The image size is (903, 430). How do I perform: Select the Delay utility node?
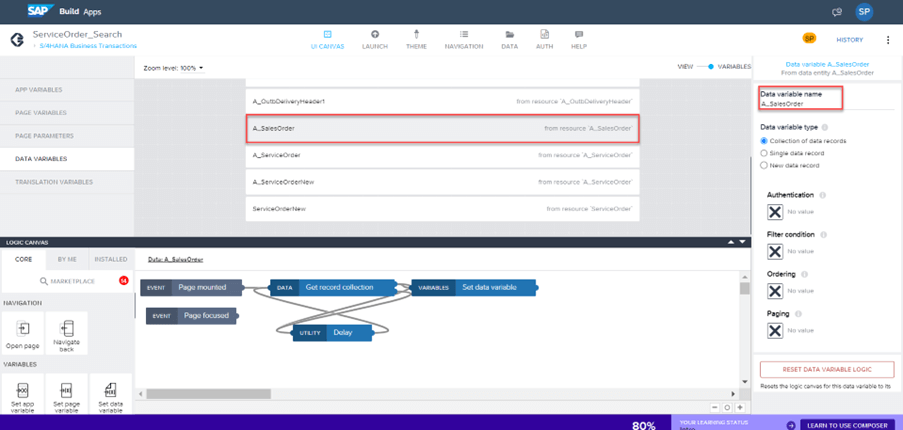click(x=332, y=332)
